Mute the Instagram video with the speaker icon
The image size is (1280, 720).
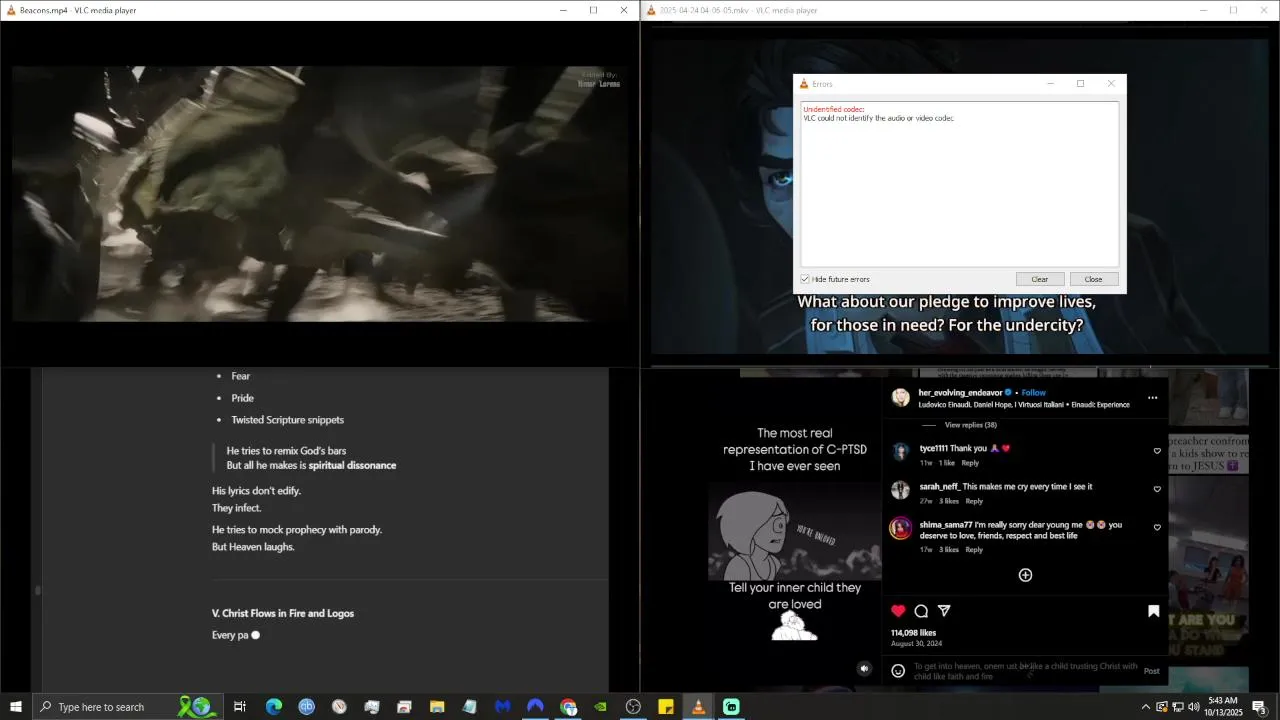(x=864, y=669)
